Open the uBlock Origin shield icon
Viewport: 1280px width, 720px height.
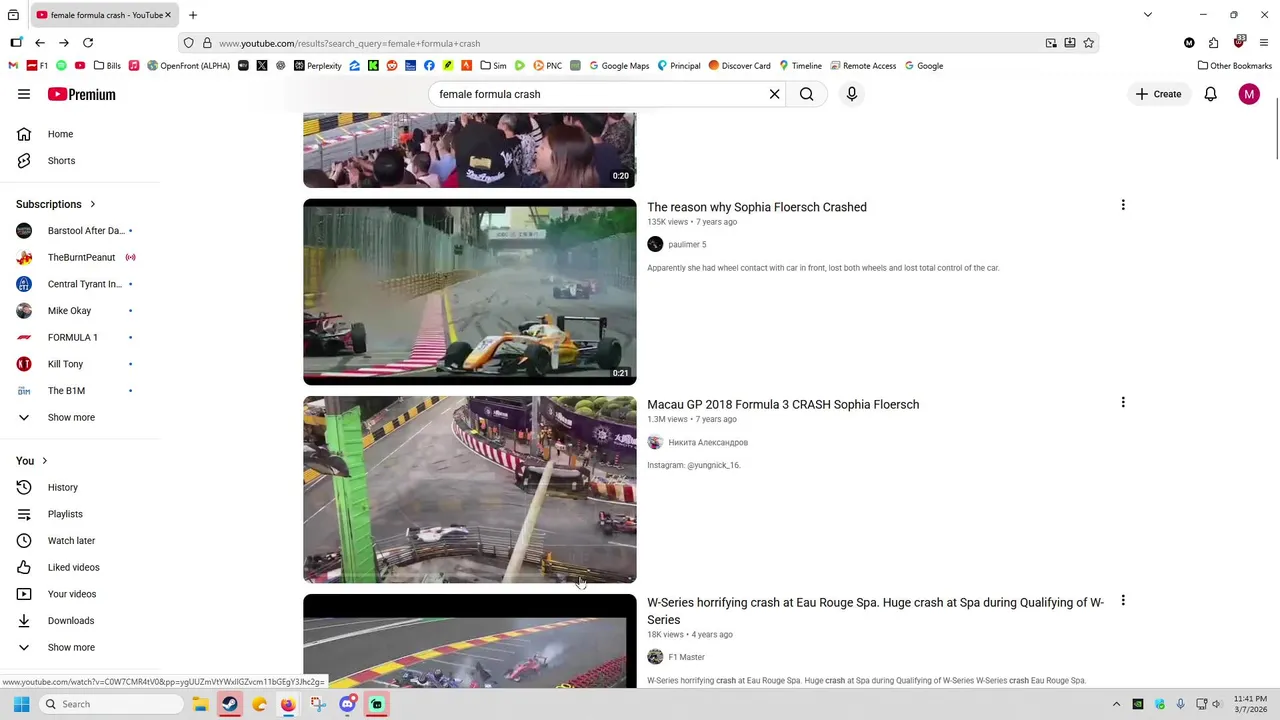pyautogui.click(x=1239, y=43)
